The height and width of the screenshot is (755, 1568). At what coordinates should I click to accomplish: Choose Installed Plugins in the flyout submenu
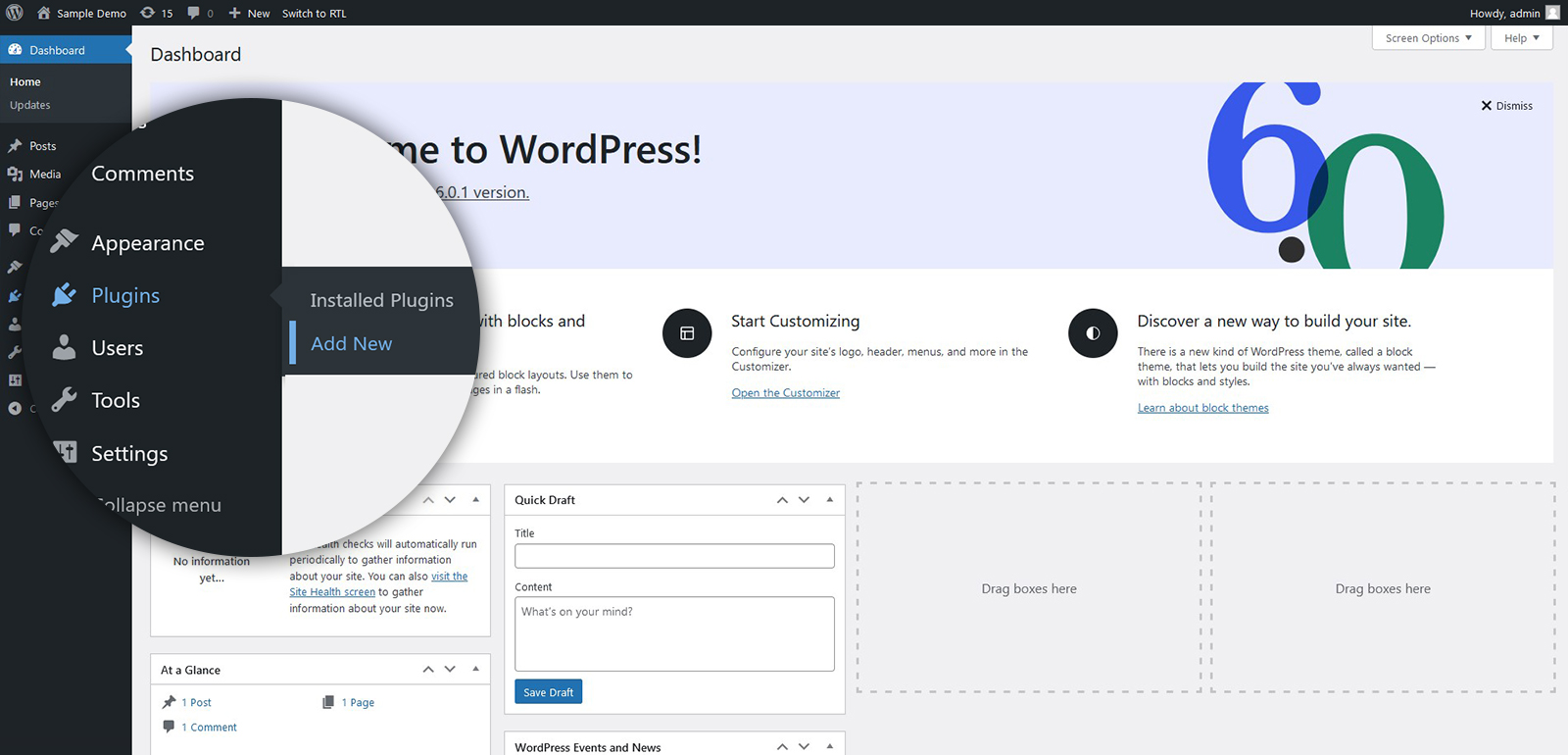point(382,300)
